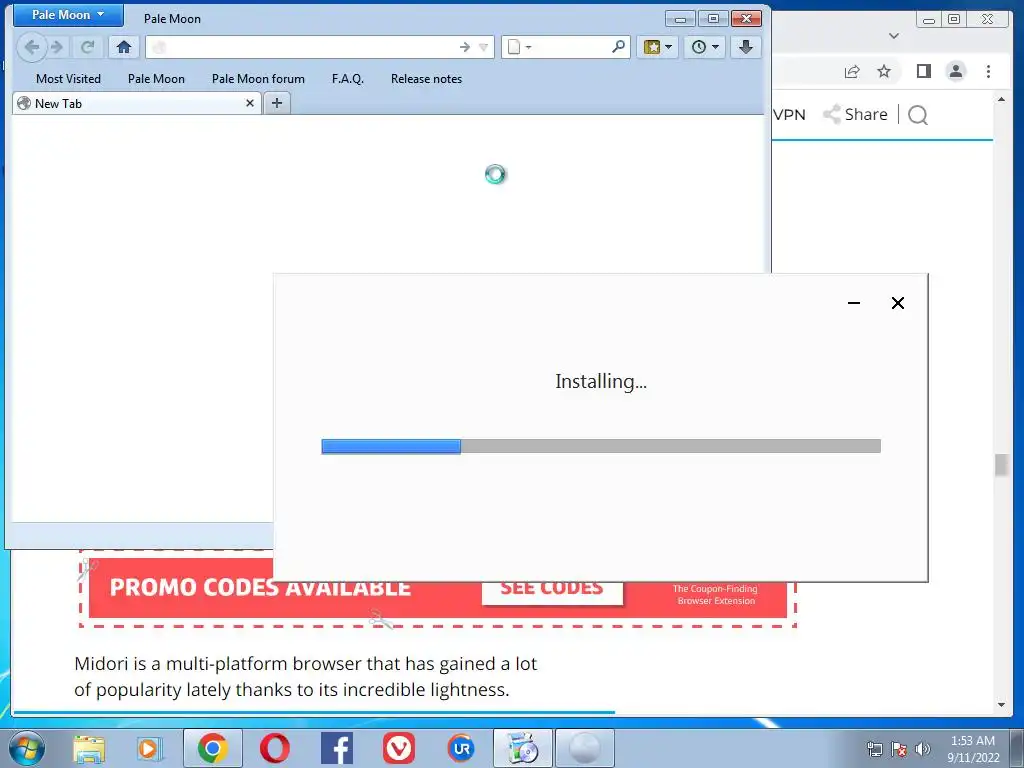Go back using Pale Moon back arrow

coord(30,47)
